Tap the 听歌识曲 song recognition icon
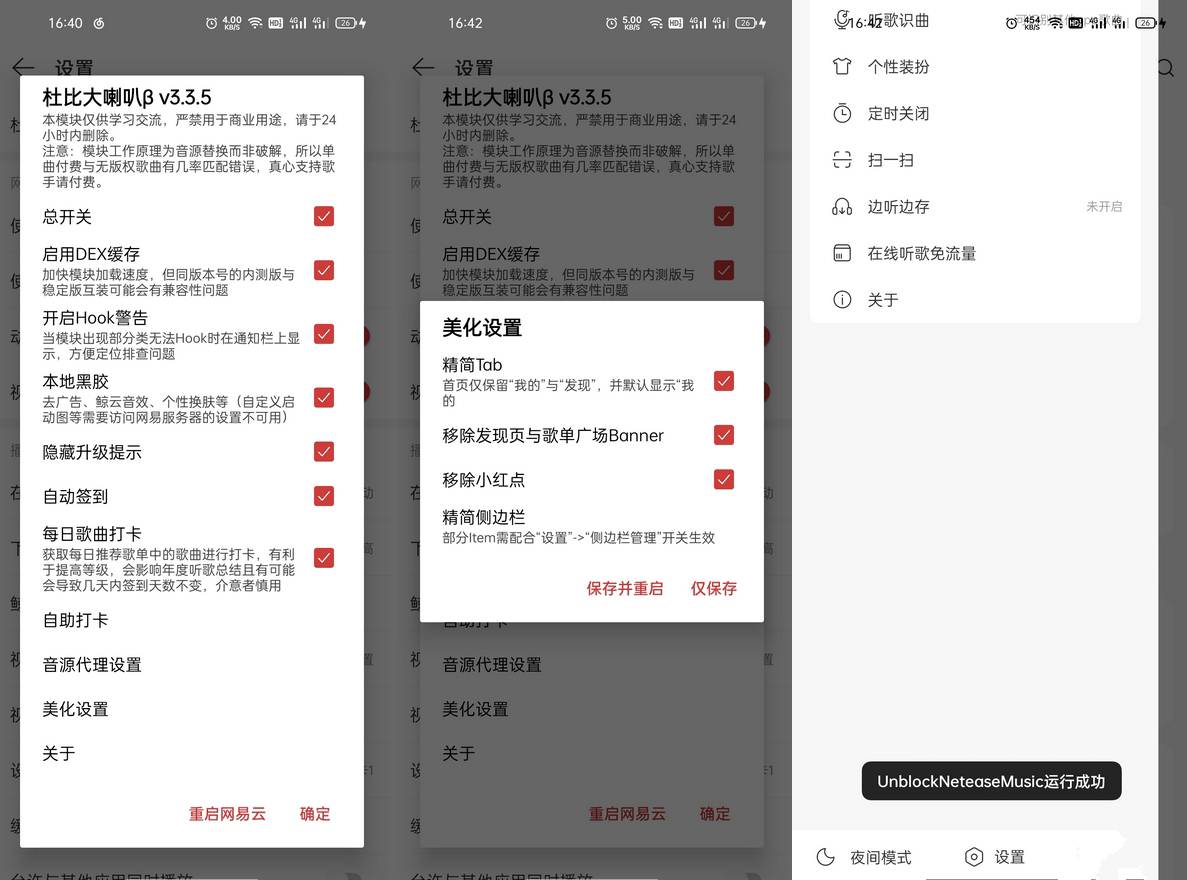The width and height of the screenshot is (1187, 880). [x=840, y=20]
